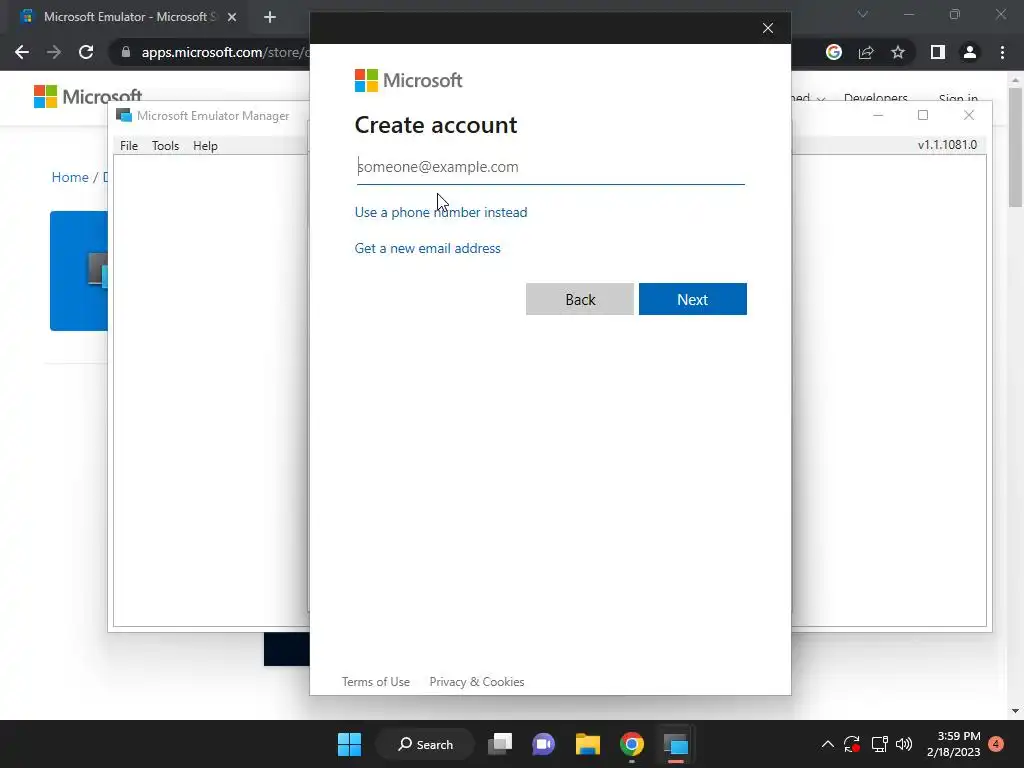Click the sync status tray icon
This screenshot has width=1024, height=768.
(x=852, y=744)
